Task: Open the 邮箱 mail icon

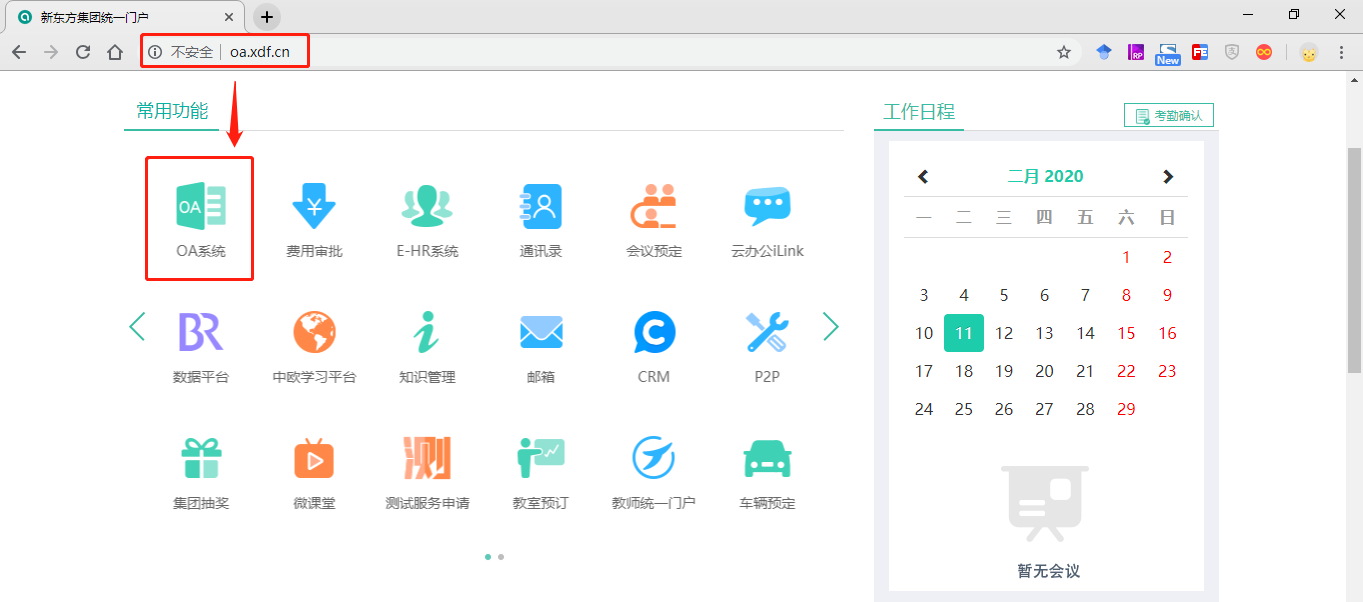Action: 541,333
